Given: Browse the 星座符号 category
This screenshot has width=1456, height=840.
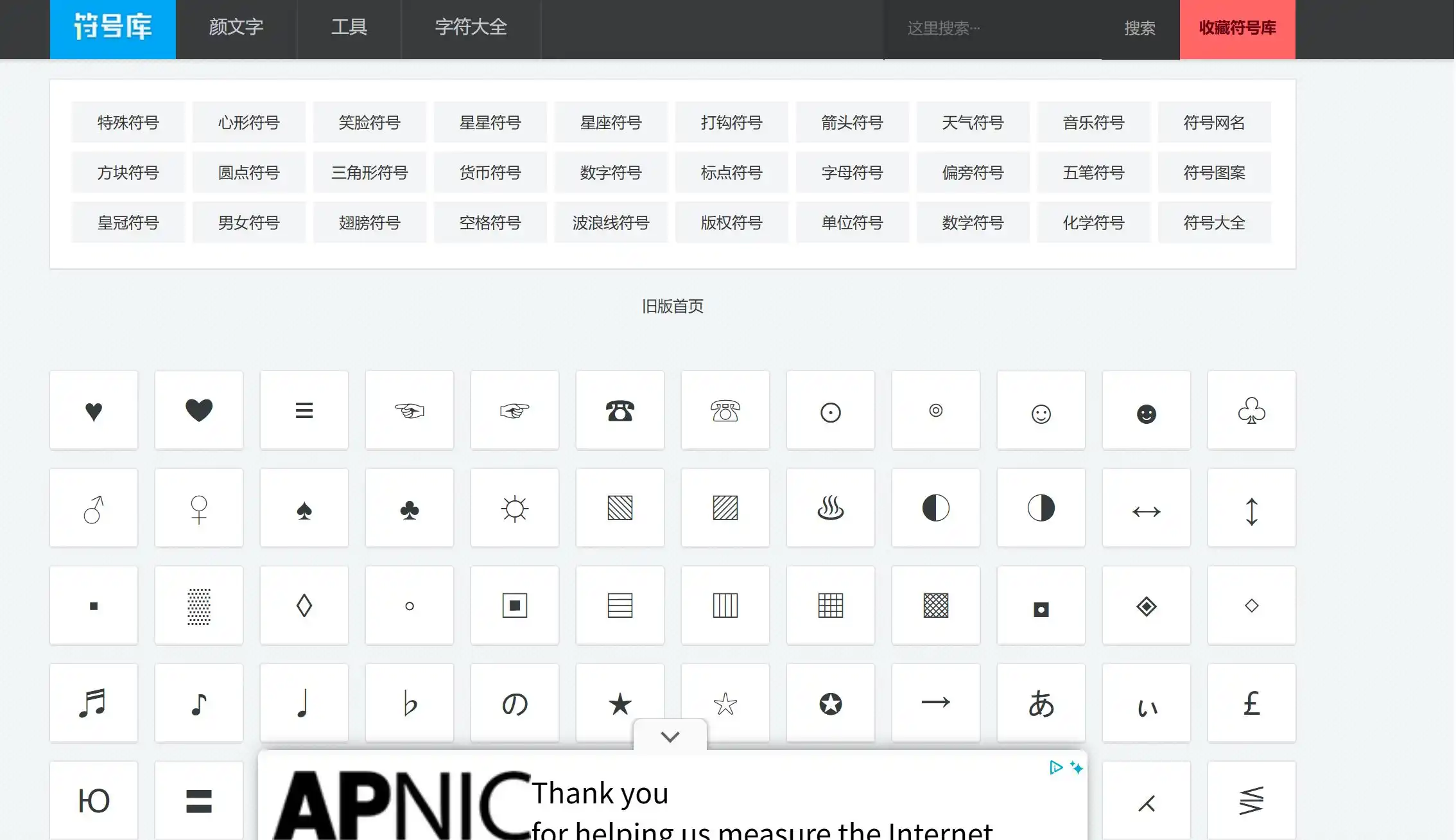Looking at the screenshot, I should (611, 122).
